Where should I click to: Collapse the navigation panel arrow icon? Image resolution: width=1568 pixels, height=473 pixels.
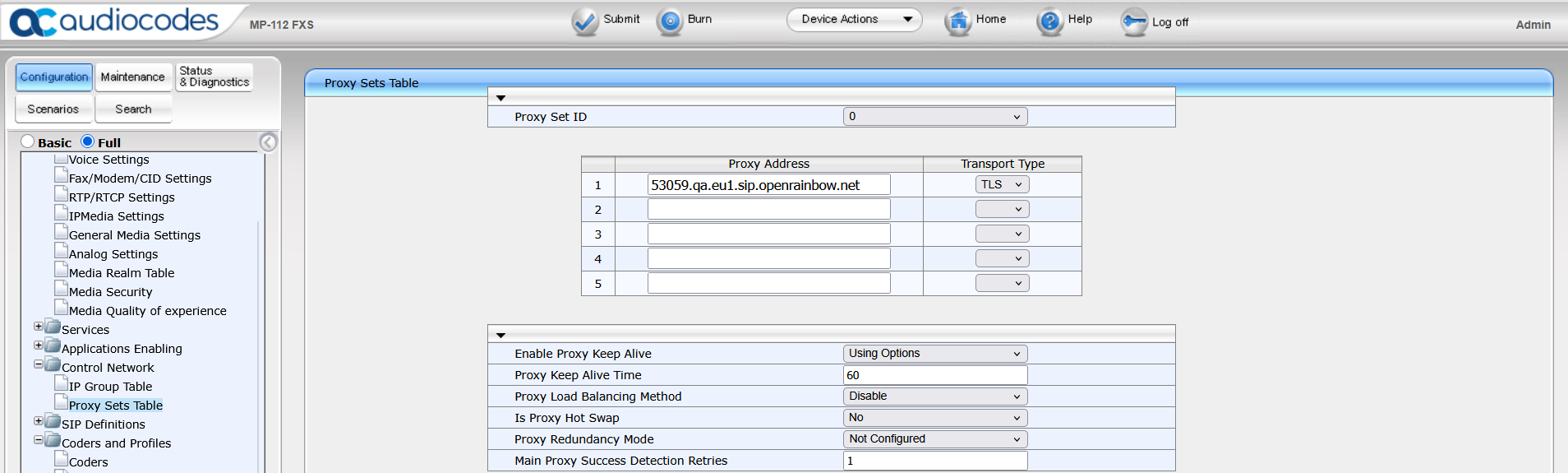tap(268, 142)
